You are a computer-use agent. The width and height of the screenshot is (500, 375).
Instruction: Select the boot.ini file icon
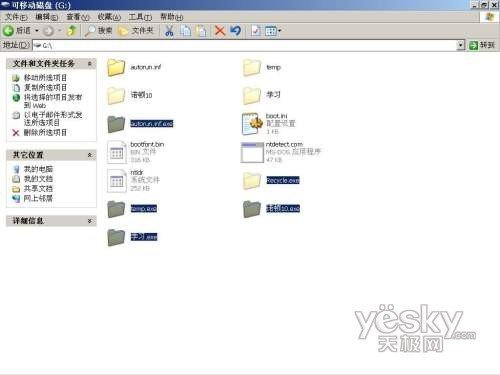[252, 124]
